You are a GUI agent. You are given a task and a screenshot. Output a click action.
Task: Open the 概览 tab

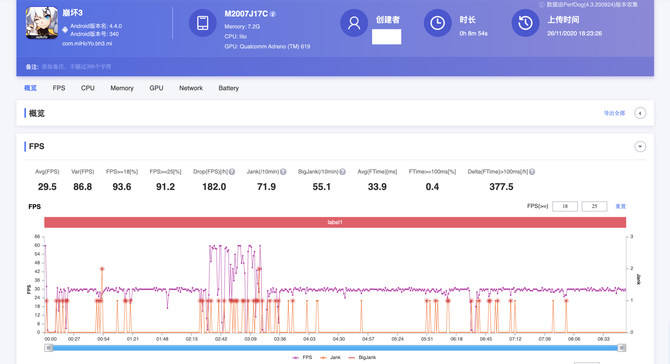point(30,88)
